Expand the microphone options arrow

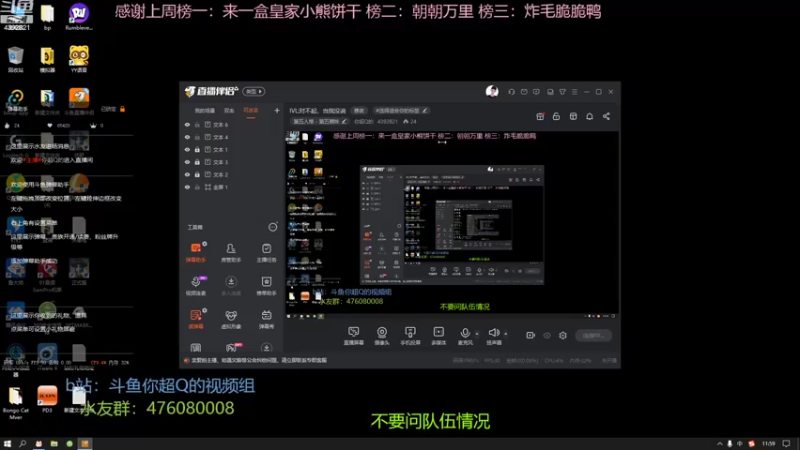point(477,334)
